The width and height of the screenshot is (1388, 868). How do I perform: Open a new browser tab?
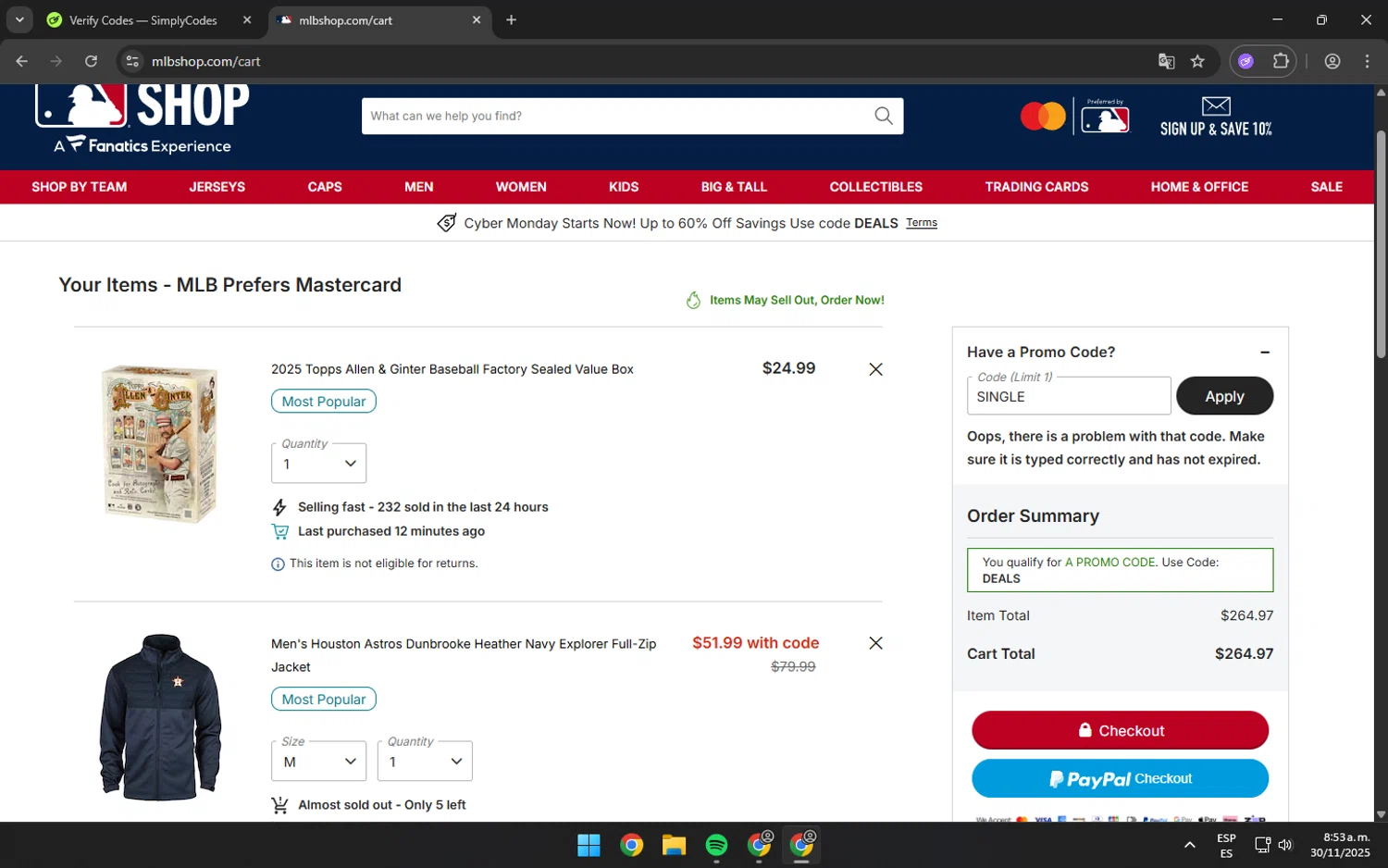click(x=511, y=19)
